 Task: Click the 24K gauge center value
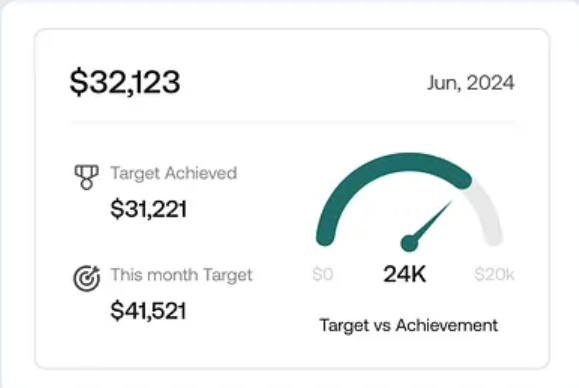(405, 274)
